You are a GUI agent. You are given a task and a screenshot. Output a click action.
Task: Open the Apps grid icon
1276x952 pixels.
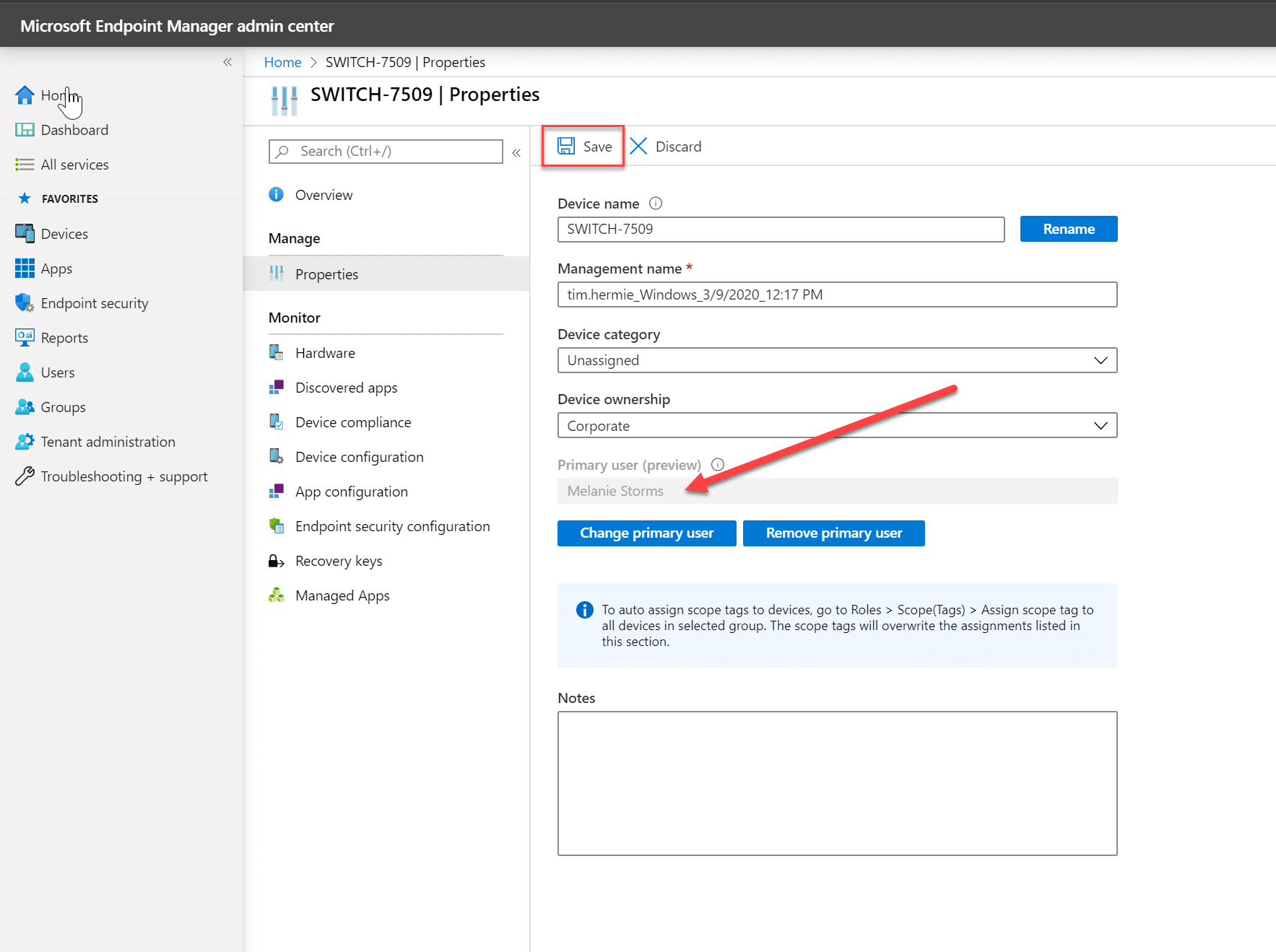[x=25, y=268]
